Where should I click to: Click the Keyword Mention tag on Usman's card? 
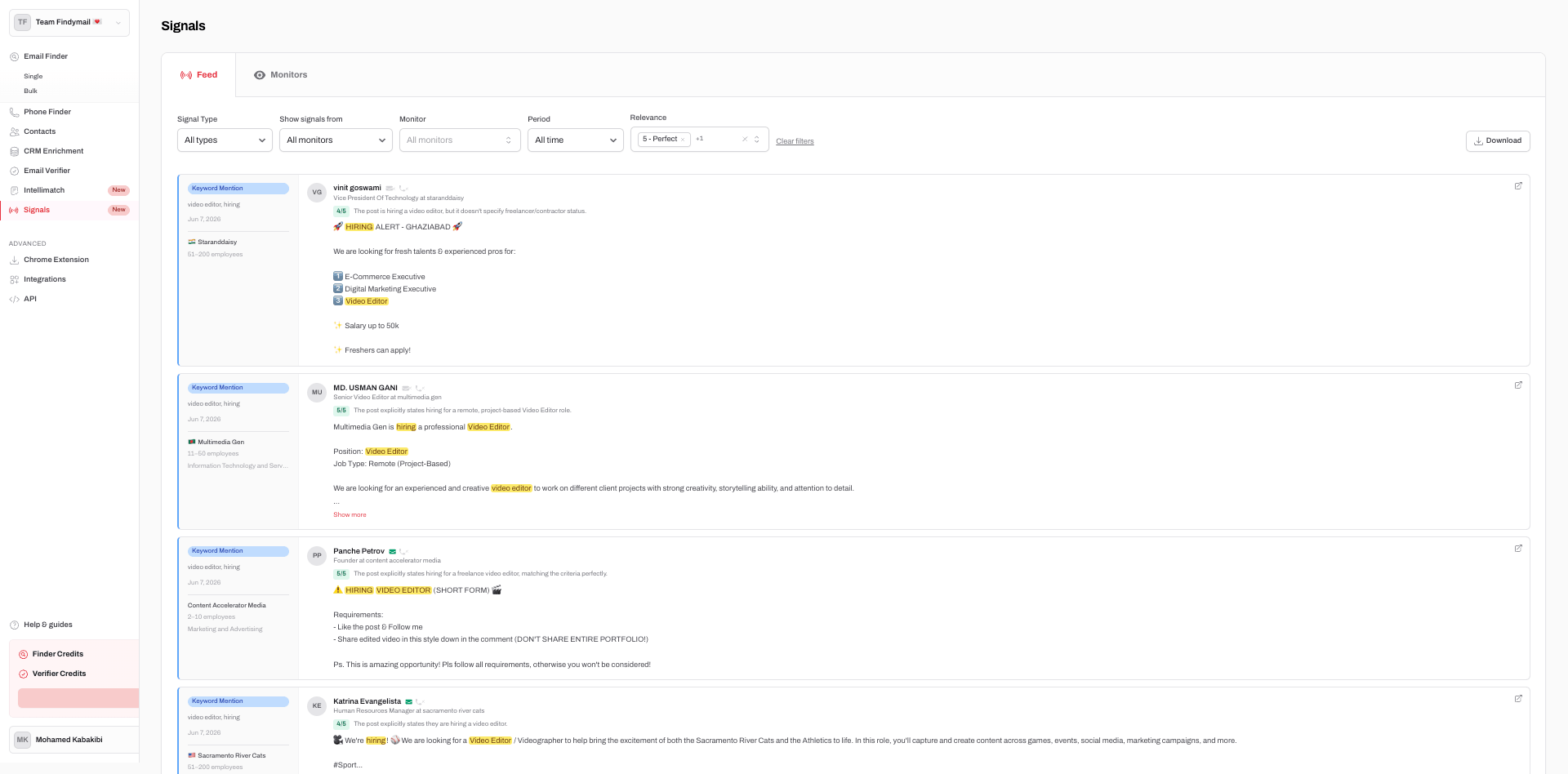point(238,388)
